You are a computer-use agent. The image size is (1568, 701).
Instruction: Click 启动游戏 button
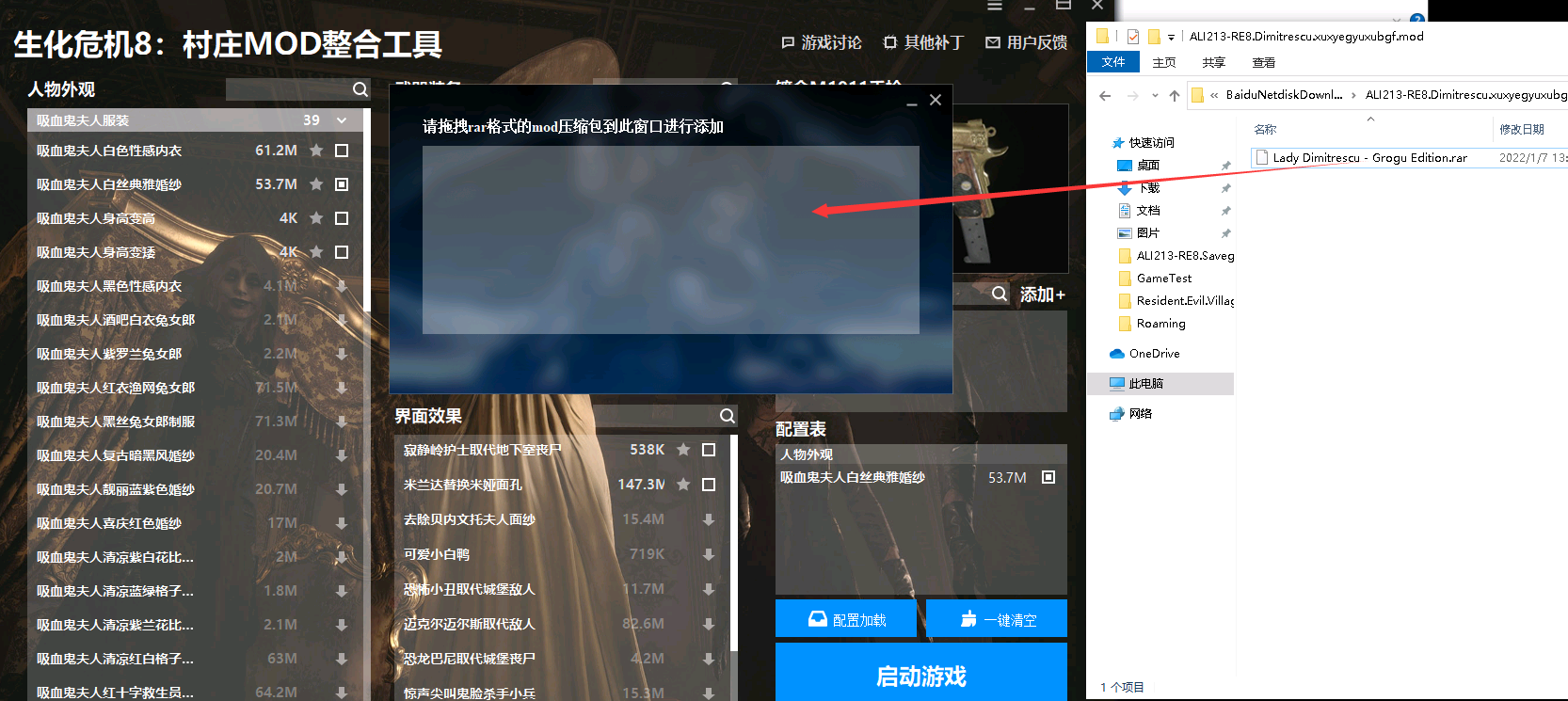click(x=921, y=674)
